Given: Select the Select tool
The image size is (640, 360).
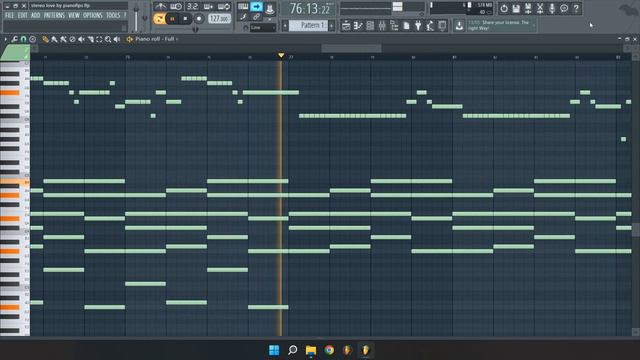Looking at the screenshot, I should coord(99,39).
